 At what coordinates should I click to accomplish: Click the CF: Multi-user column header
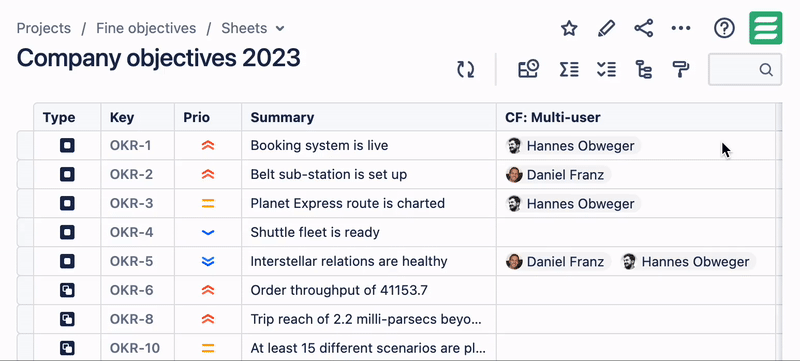pos(636,117)
